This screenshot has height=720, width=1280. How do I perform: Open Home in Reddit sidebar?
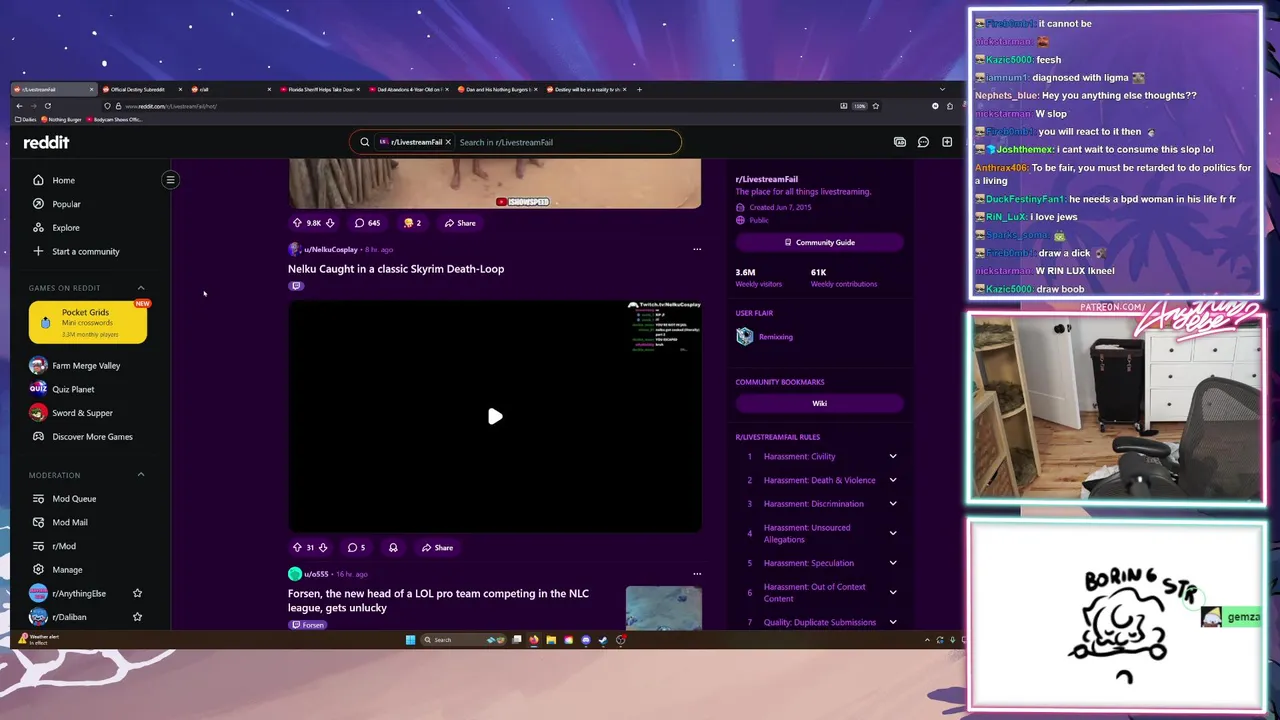point(63,180)
